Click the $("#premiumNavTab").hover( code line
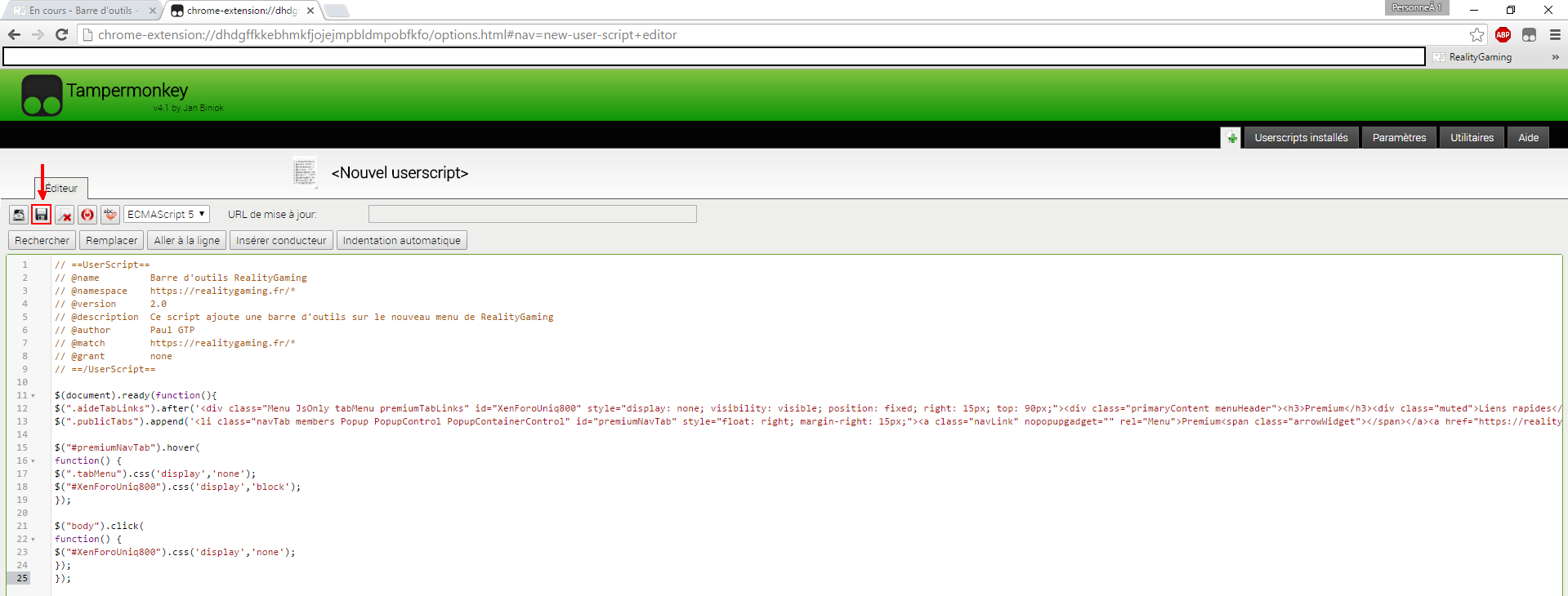 127,448
